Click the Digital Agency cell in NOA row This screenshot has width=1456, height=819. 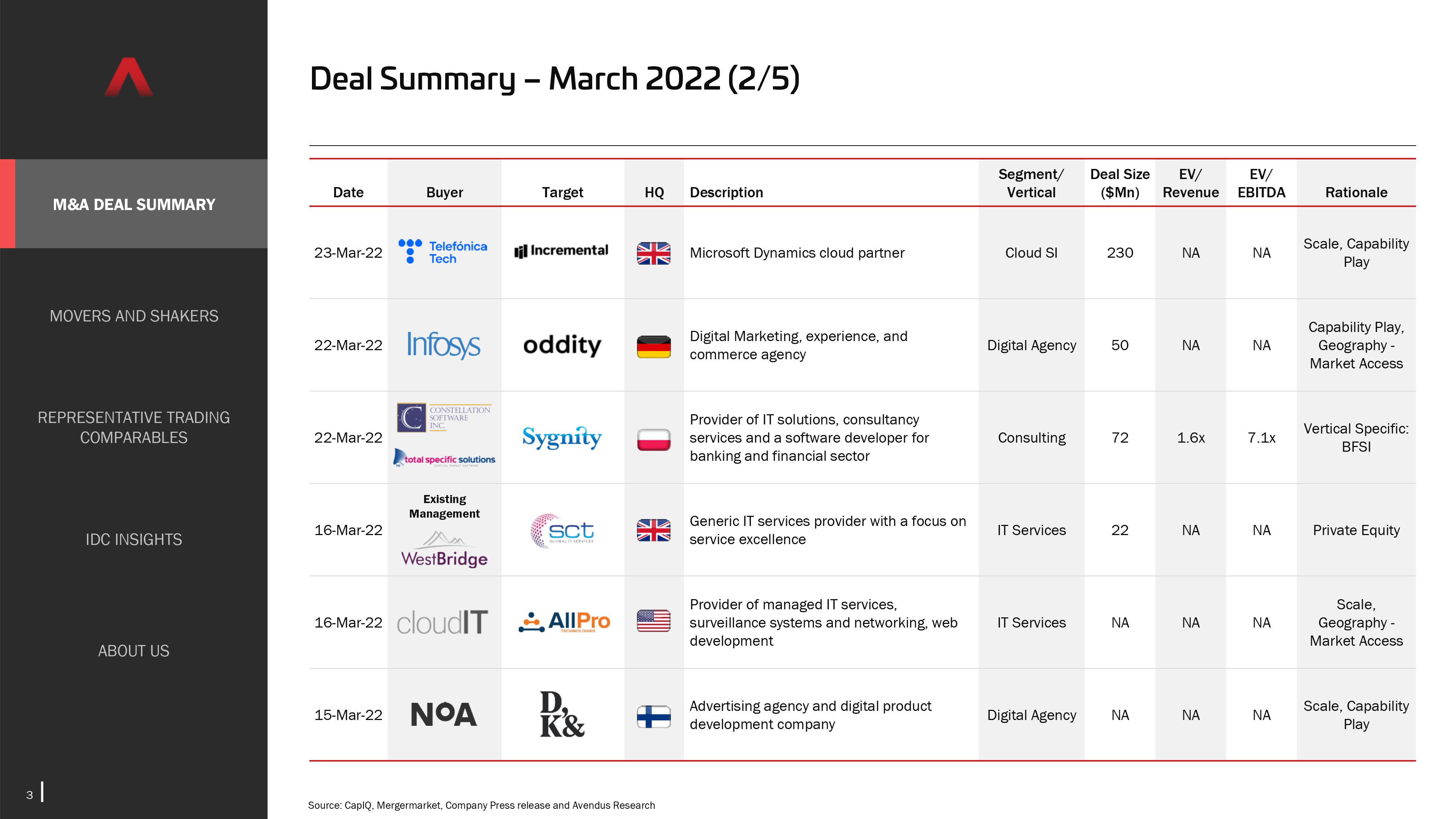point(1032,715)
